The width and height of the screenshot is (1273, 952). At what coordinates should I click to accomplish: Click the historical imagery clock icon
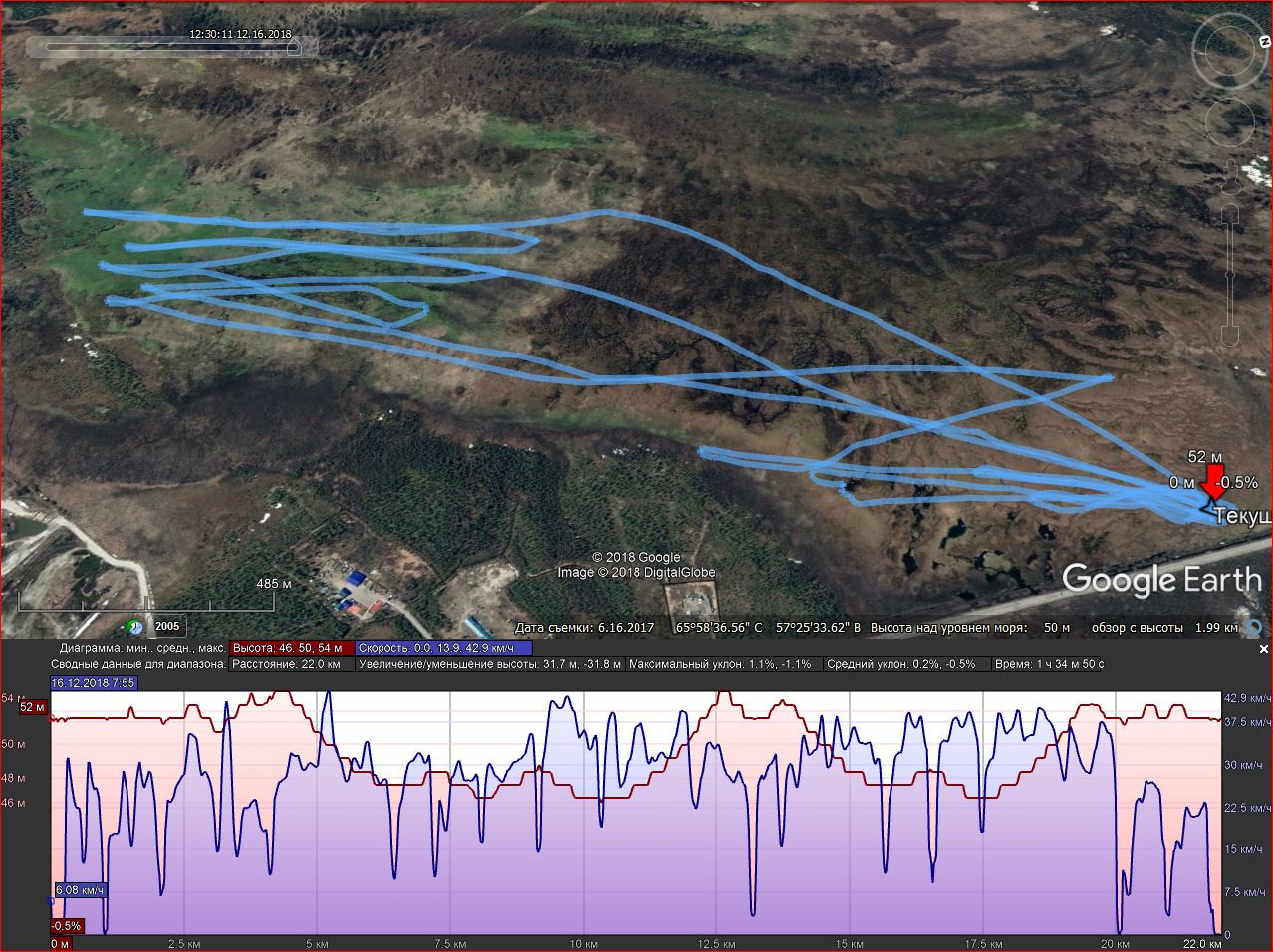134,627
